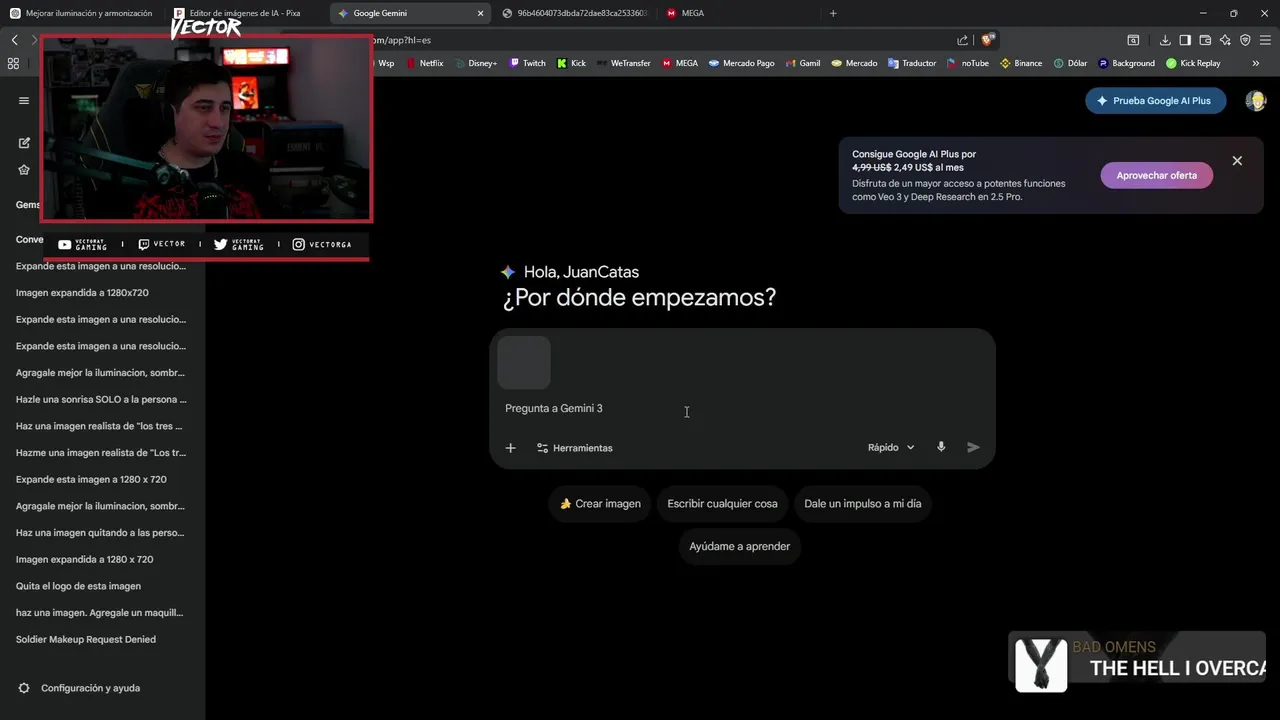The image size is (1280, 720).
Task: Open the Gemini sidebar hamburger menu
Action: click(24, 101)
